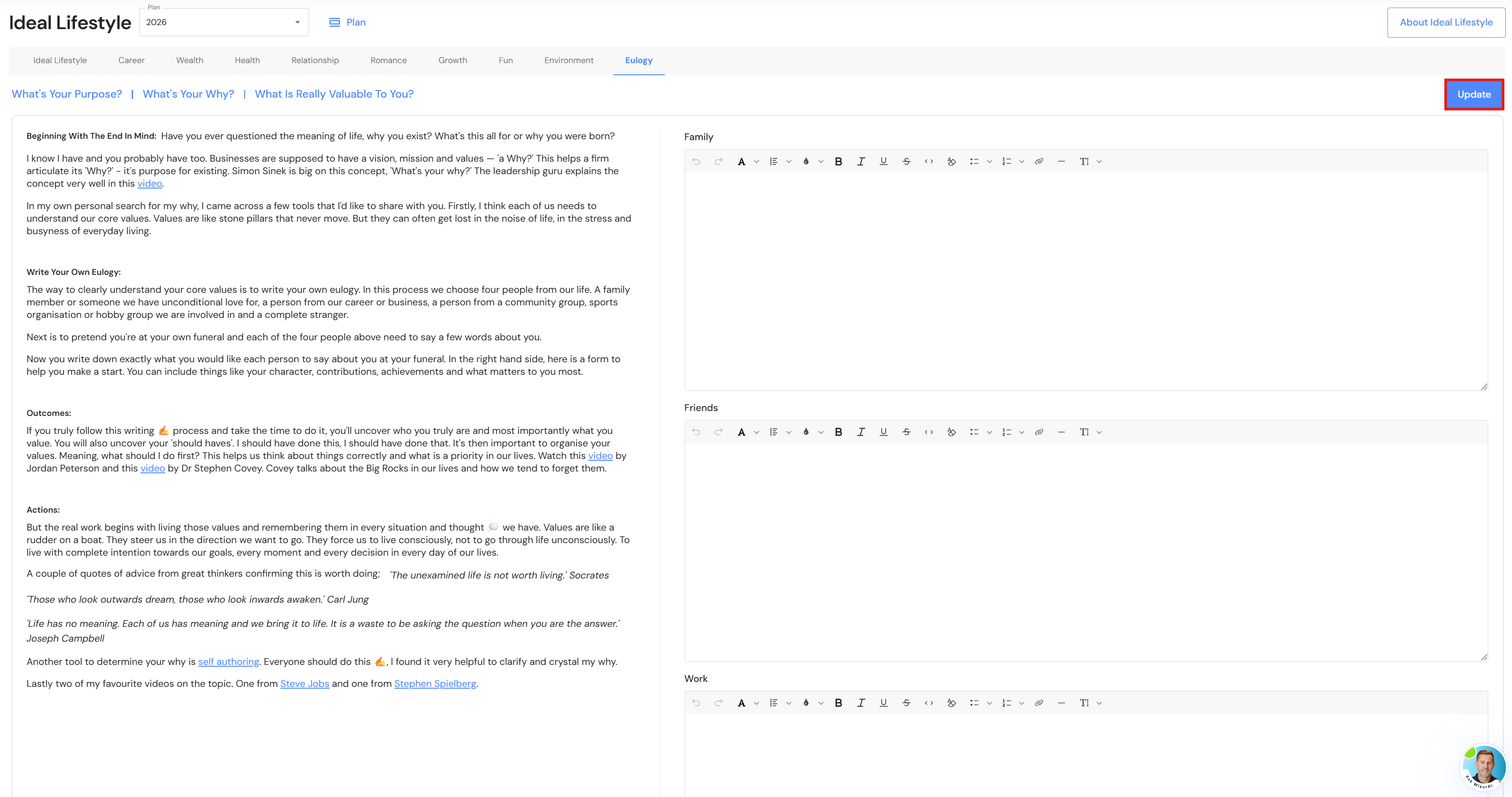This screenshot has width=1512, height=797.
Task: Switch to the Career tab
Action: pyautogui.click(x=131, y=60)
